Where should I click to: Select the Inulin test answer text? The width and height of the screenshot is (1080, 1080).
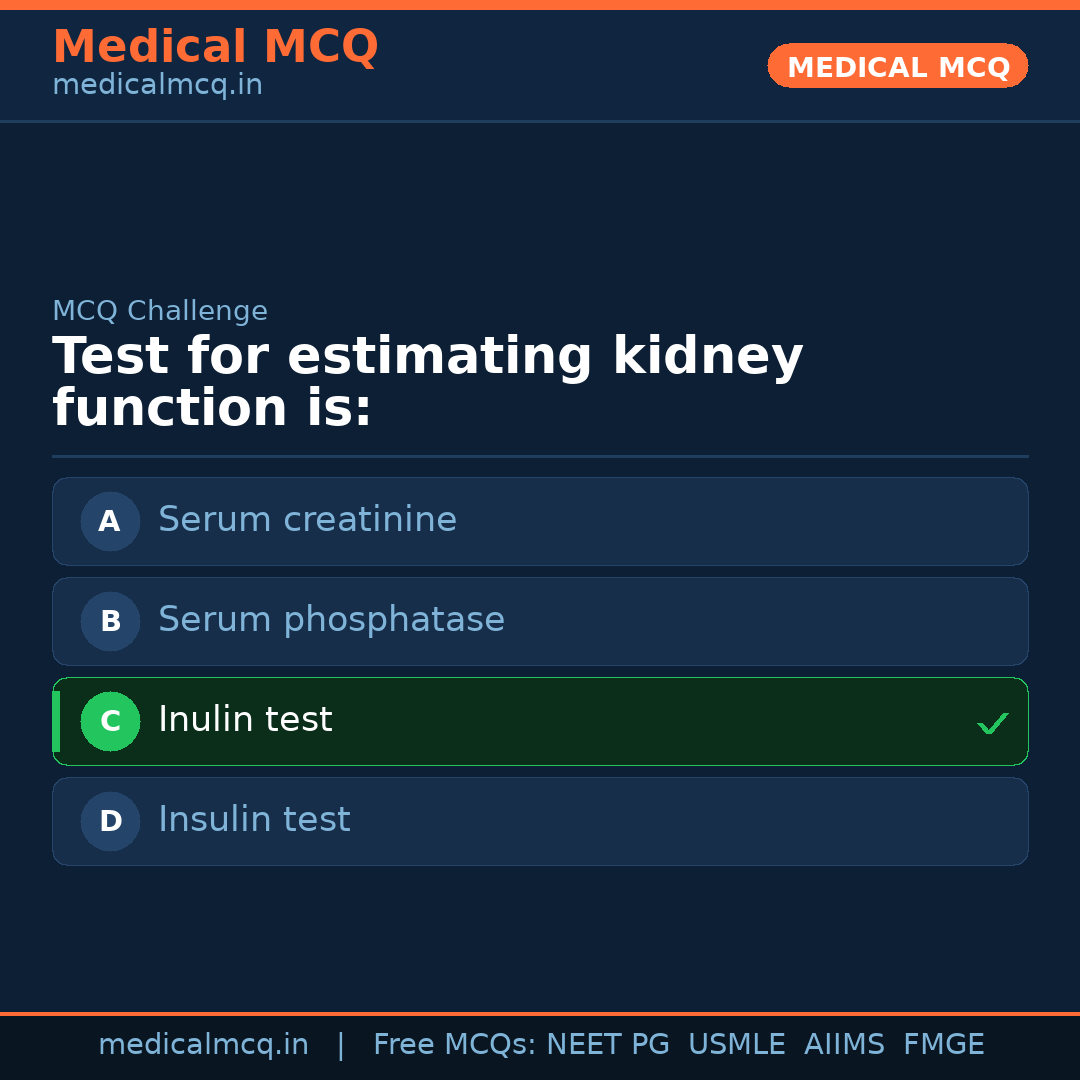coord(245,720)
